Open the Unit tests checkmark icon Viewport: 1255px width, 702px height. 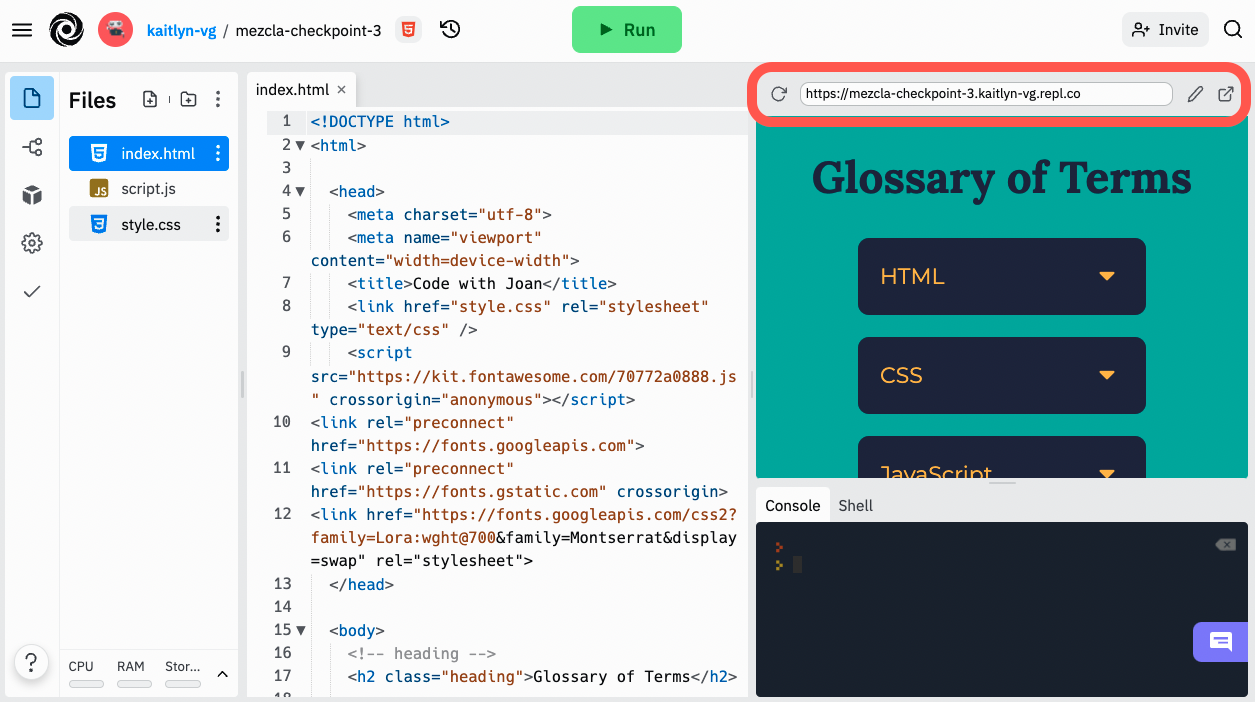[32, 291]
